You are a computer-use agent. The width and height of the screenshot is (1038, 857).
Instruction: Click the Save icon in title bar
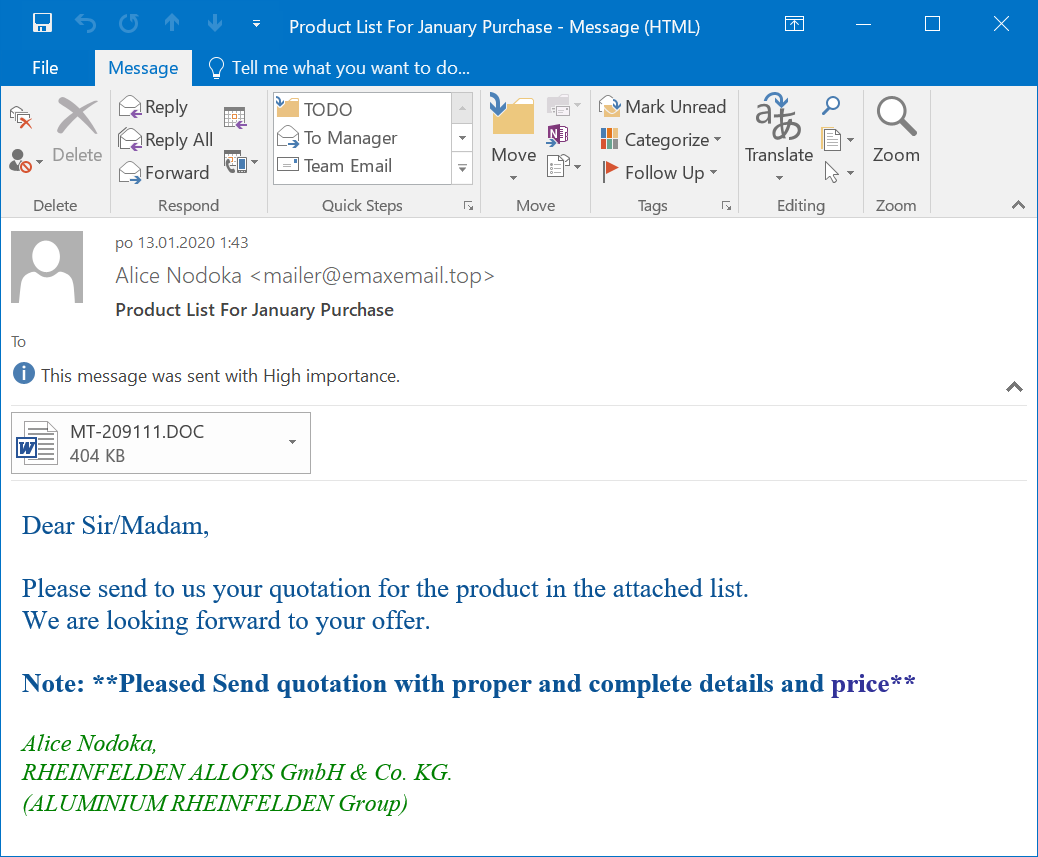pyautogui.click(x=42, y=24)
